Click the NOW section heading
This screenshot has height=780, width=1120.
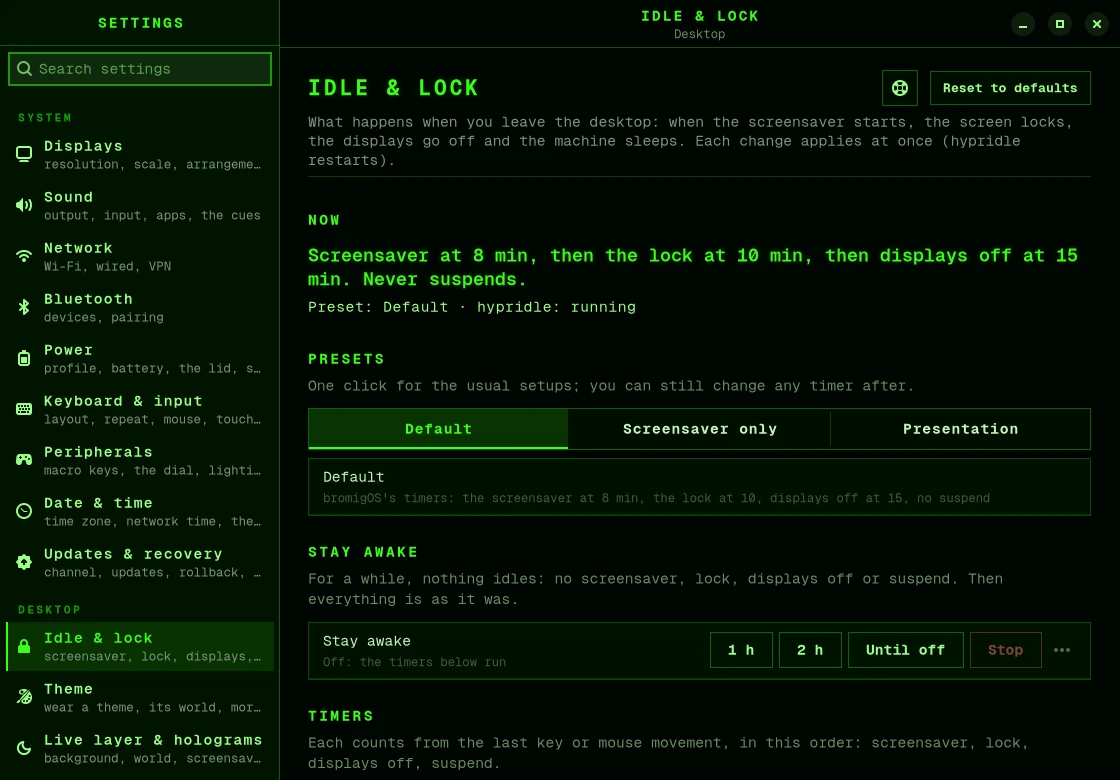(324, 220)
